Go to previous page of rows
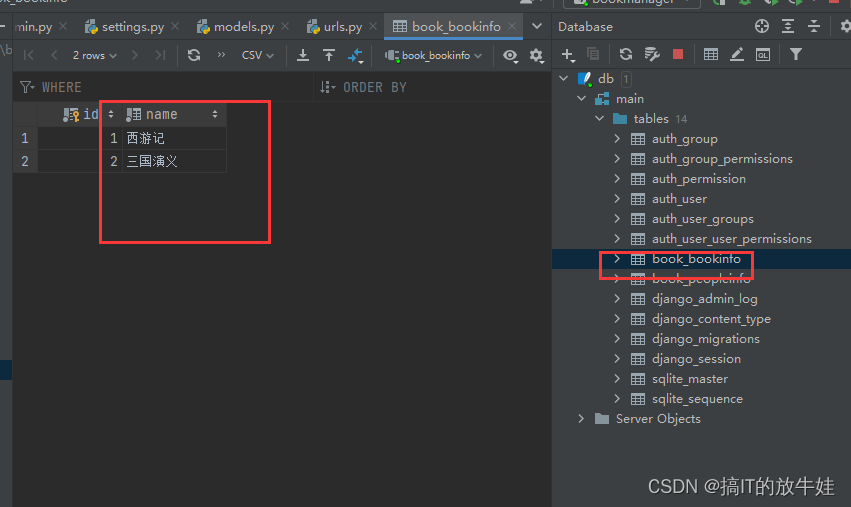 (54, 55)
